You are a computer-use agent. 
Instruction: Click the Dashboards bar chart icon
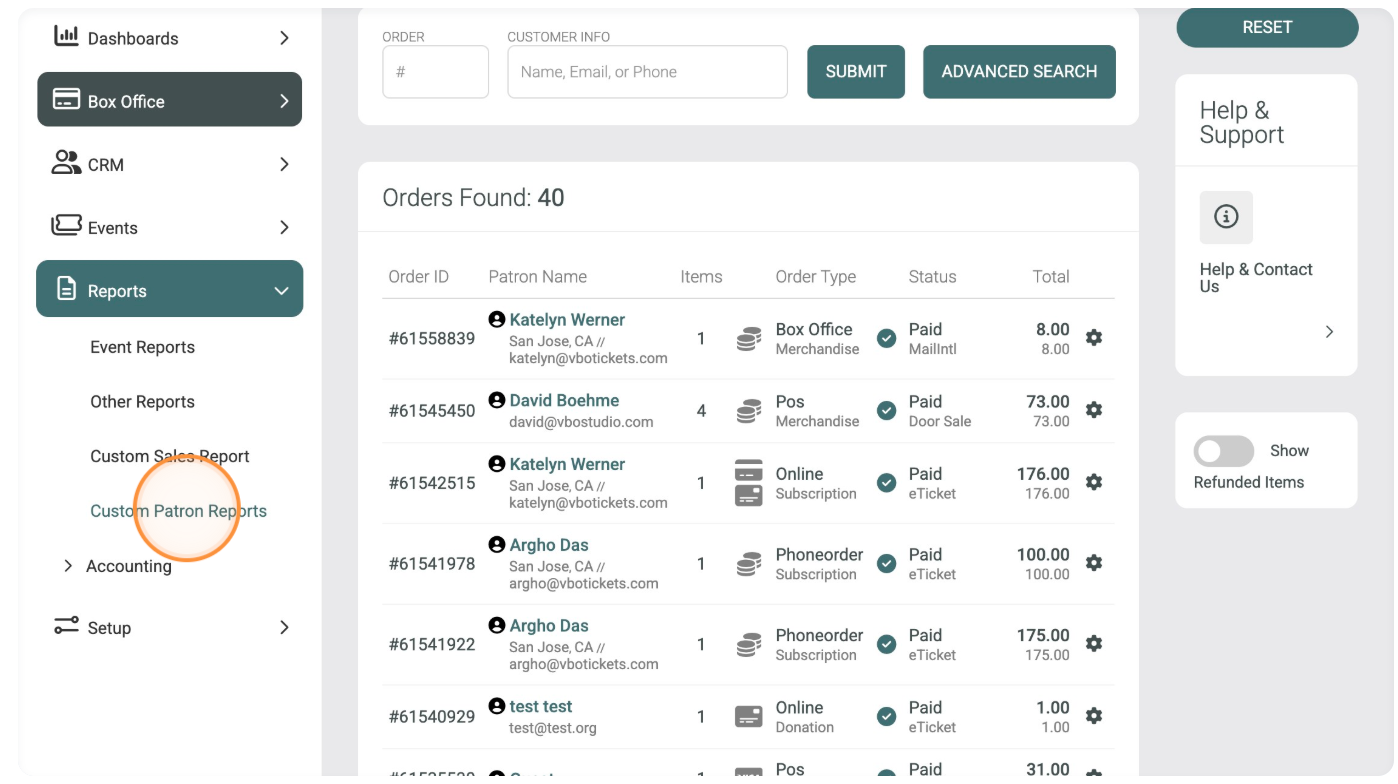click(66, 36)
